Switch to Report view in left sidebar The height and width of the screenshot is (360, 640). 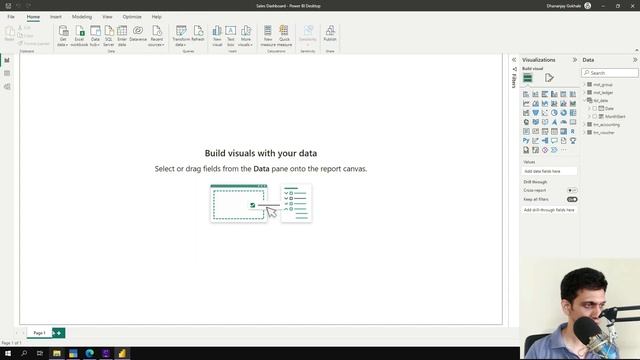click(7, 60)
